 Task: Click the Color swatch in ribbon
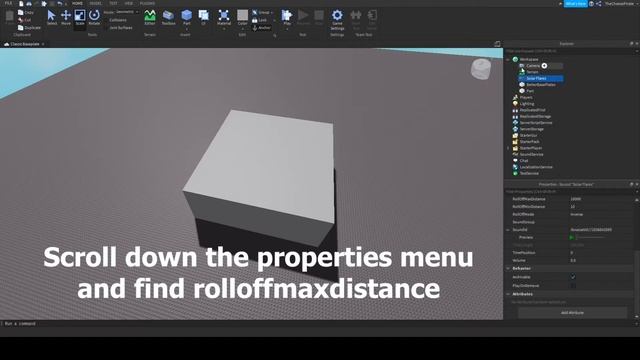point(242,15)
